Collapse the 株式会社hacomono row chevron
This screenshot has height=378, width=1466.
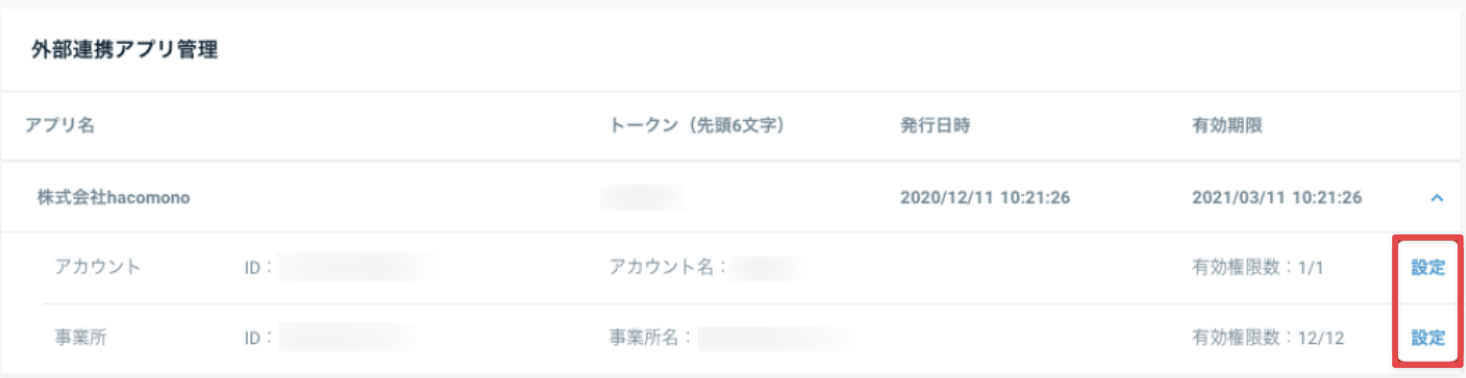1437,198
